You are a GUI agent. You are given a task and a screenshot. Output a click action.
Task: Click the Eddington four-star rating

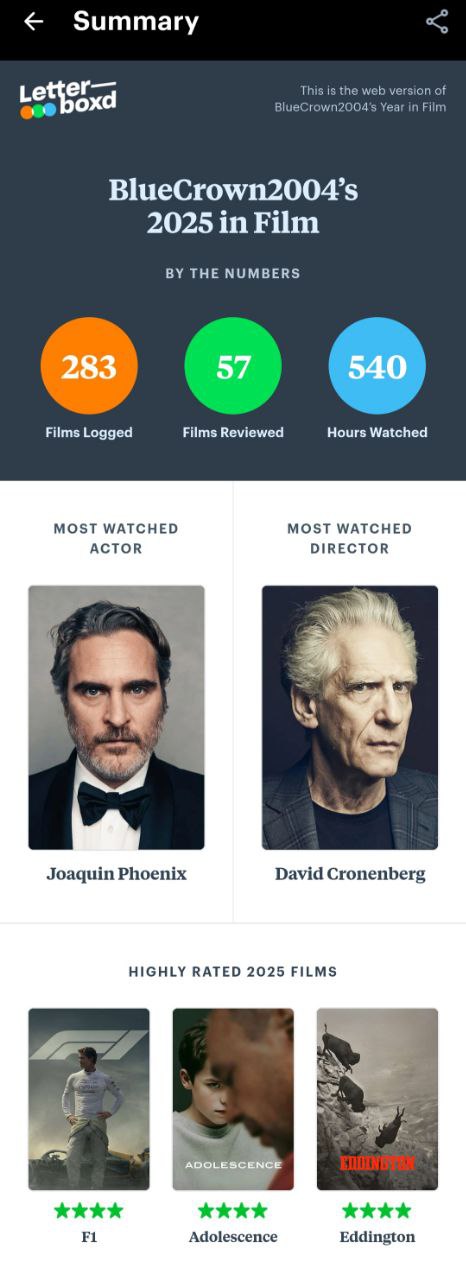tap(377, 1211)
